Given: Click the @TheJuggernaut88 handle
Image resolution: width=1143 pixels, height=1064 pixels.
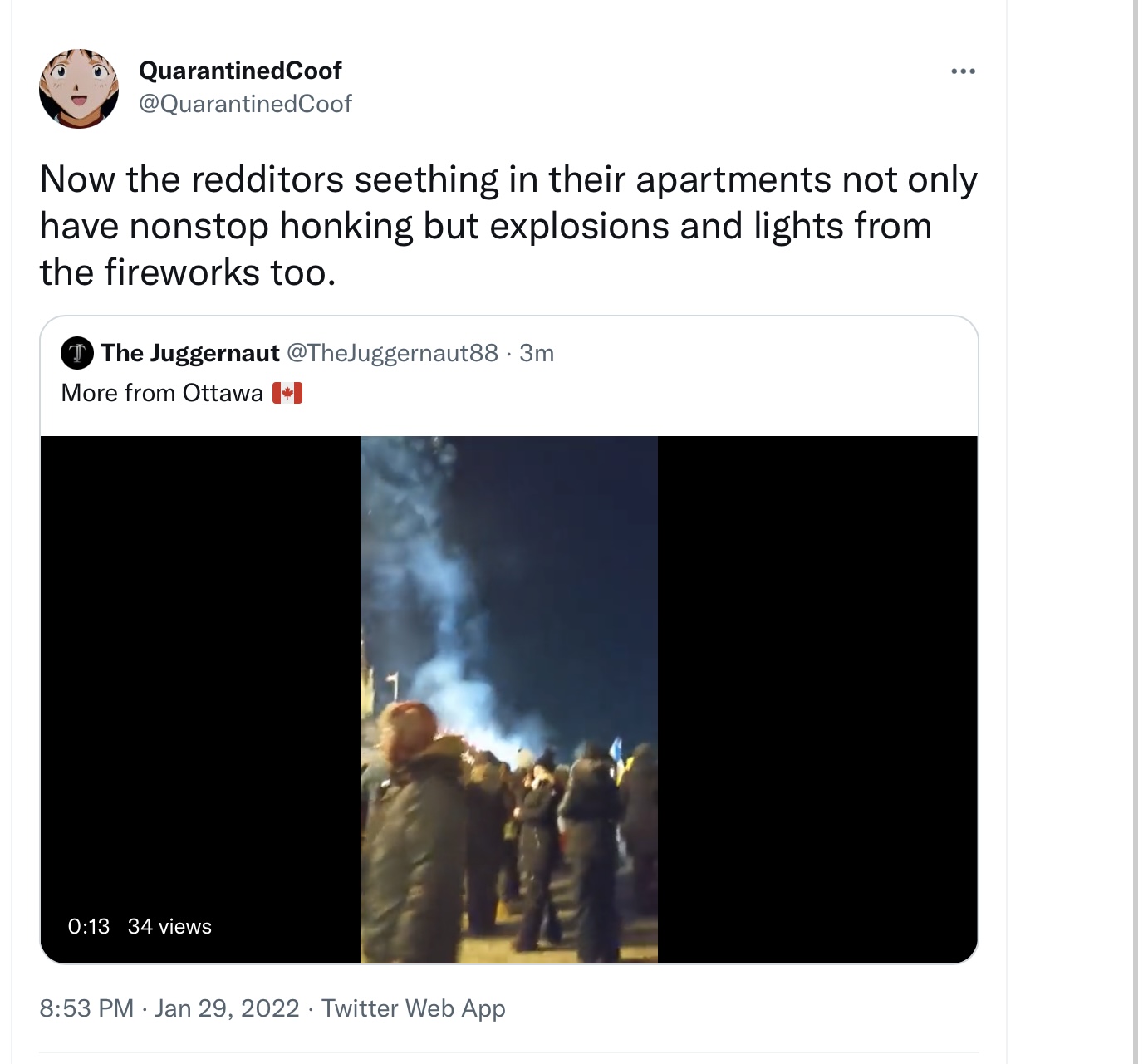Looking at the screenshot, I should pos(392,353).
